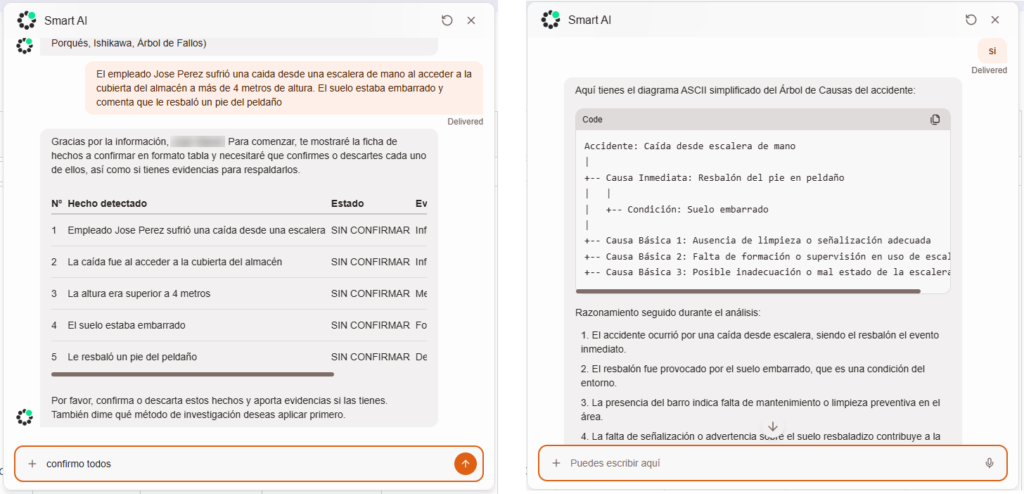Screen dimensions: 1024x494
Task: Click the 'Smart AI' title in right window
Action: pyautogui.click(x=590, y=20)
